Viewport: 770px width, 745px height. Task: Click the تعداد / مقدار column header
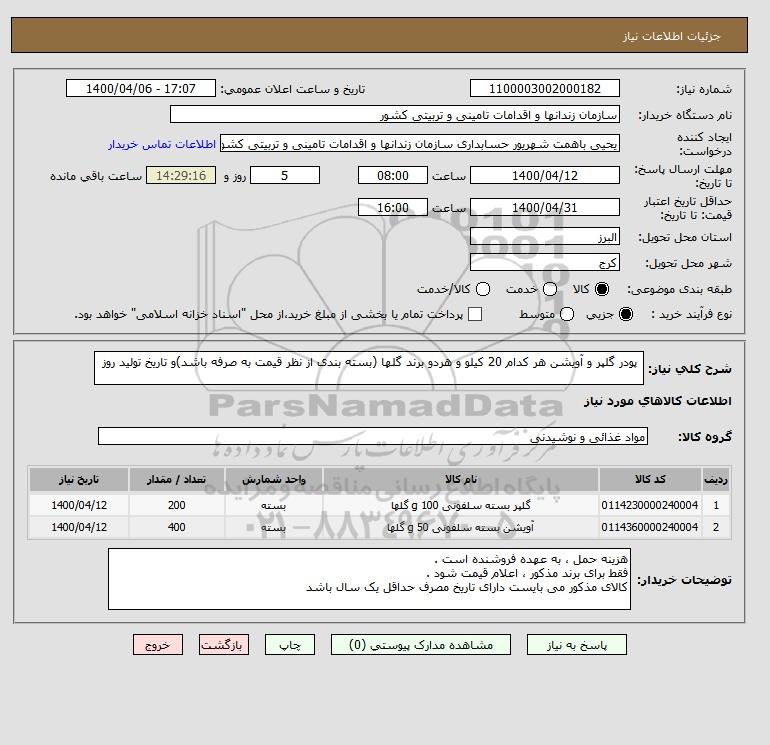coord(177,479)
